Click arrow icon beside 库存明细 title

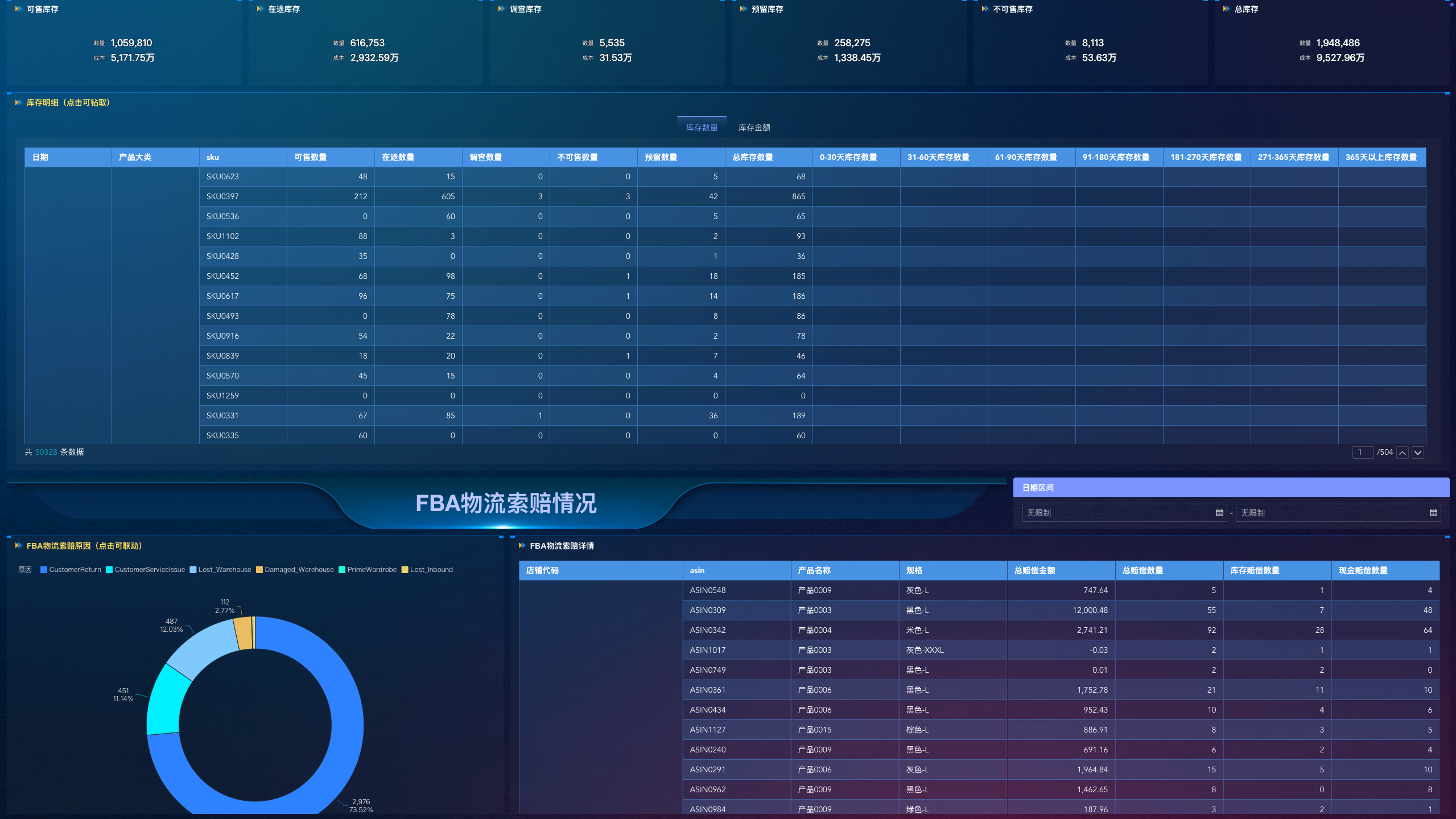(18, 102)
